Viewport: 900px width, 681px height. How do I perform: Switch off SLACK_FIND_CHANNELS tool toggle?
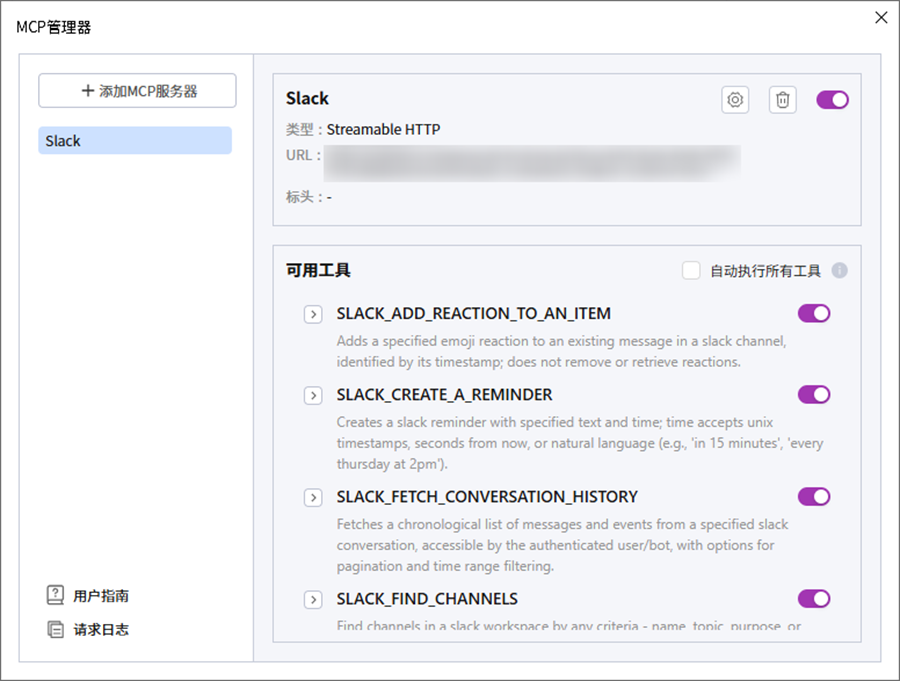(814, 599)
